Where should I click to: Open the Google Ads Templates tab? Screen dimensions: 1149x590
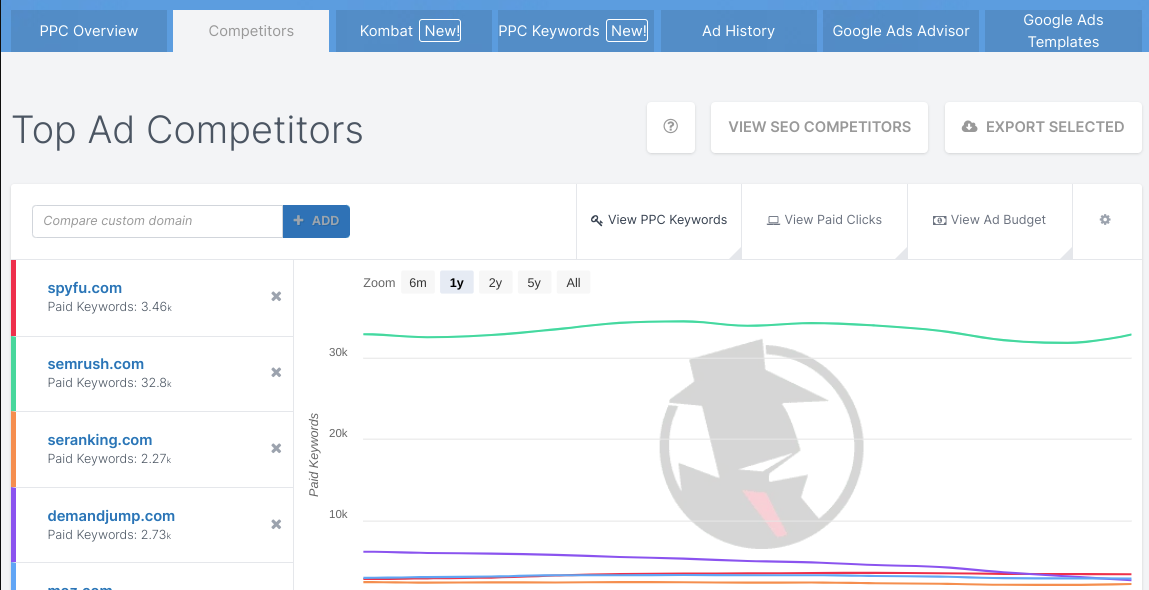pos(1063,31)
